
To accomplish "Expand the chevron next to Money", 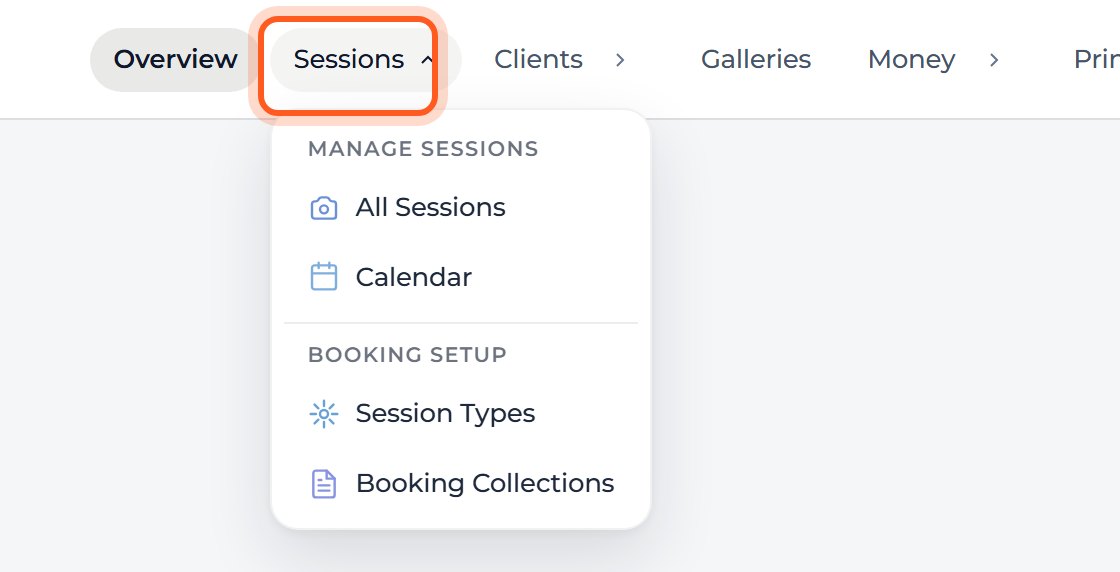I will (x=994, y=60).
